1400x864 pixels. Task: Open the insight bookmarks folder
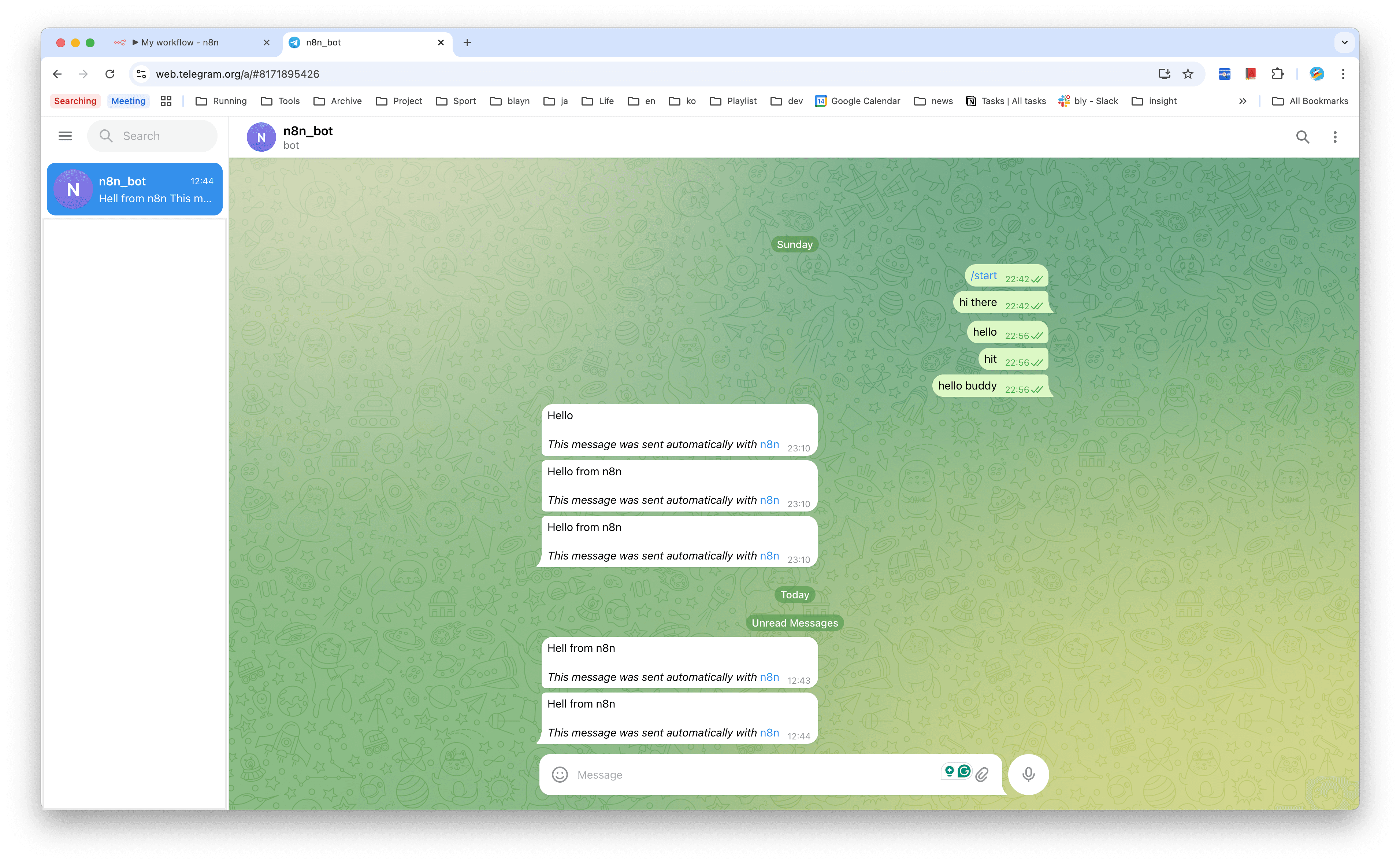coord(1155,101)
